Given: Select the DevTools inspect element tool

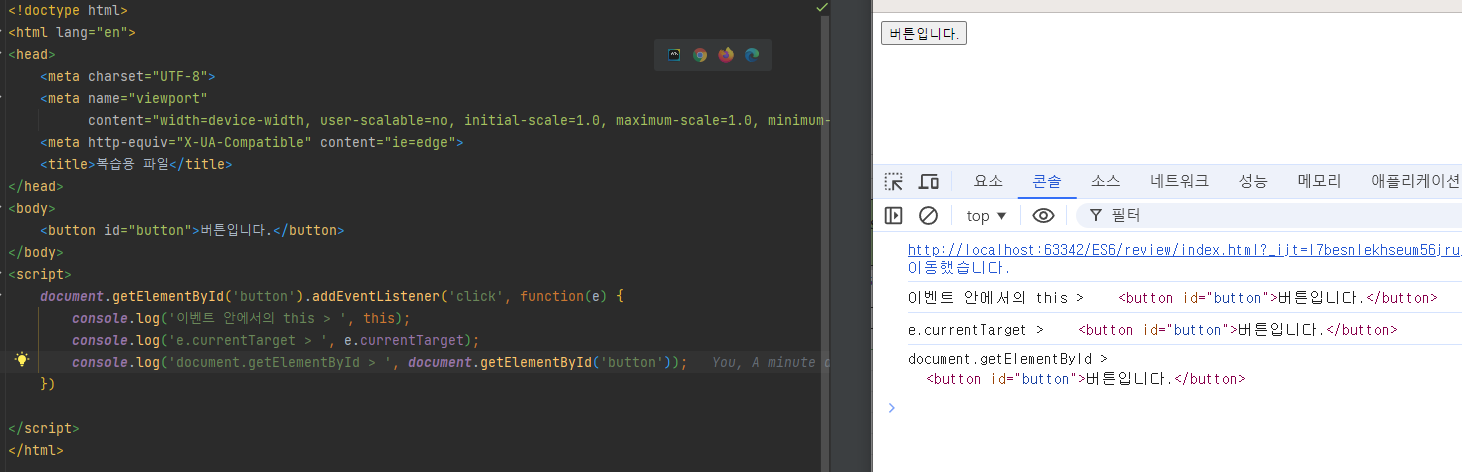Looking at the screenshot, I should tap(893, 182).
